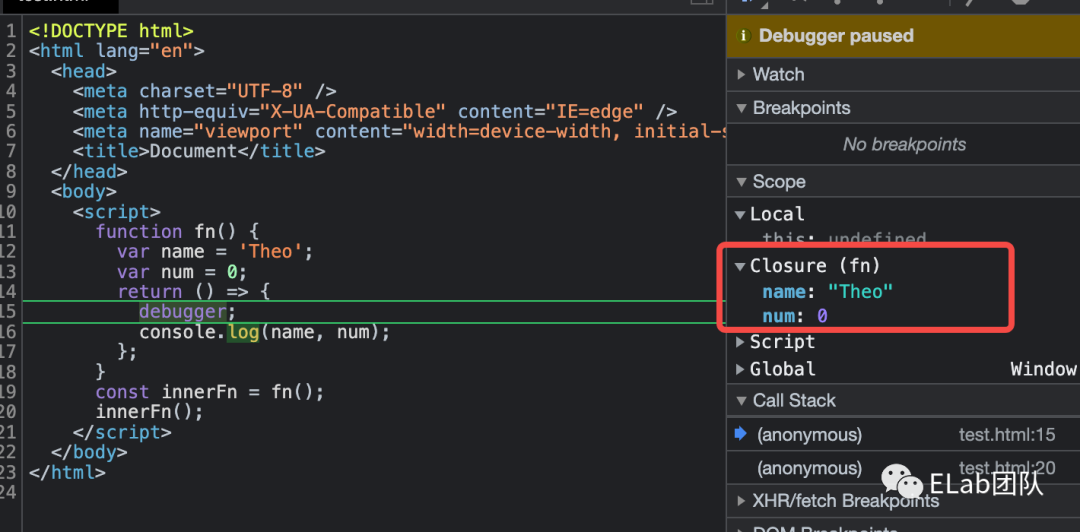
Task: Click the "<html lang="en">" code line
Action: pyautogui.click(x=116, y=51)
